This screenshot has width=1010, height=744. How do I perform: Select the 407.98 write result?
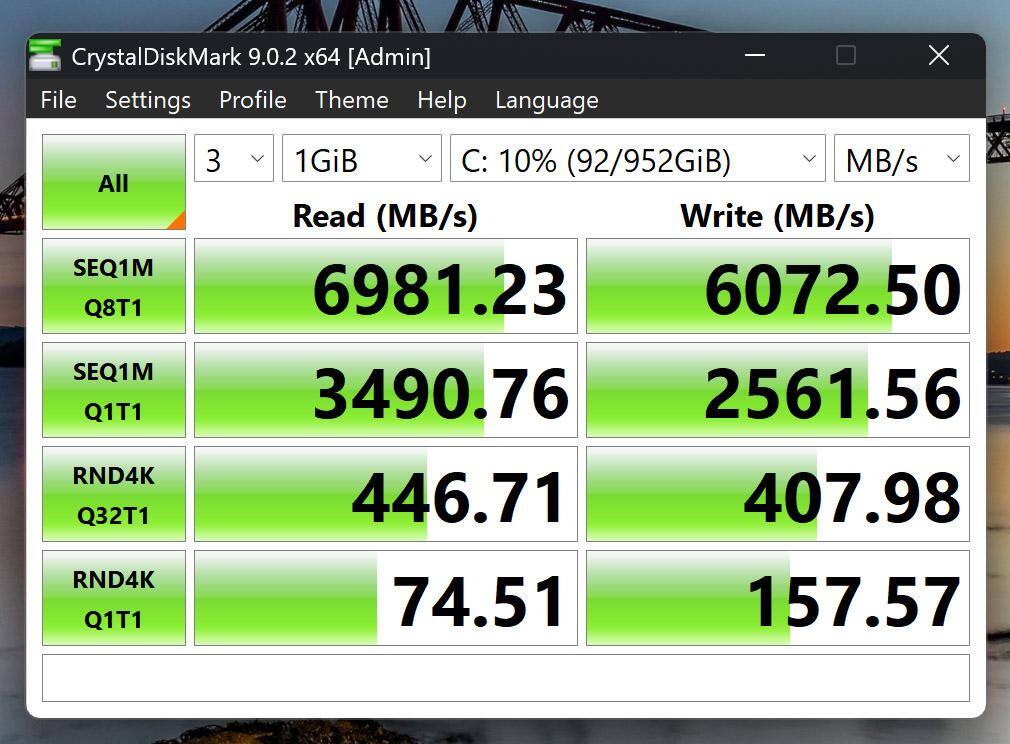point(777,494)
